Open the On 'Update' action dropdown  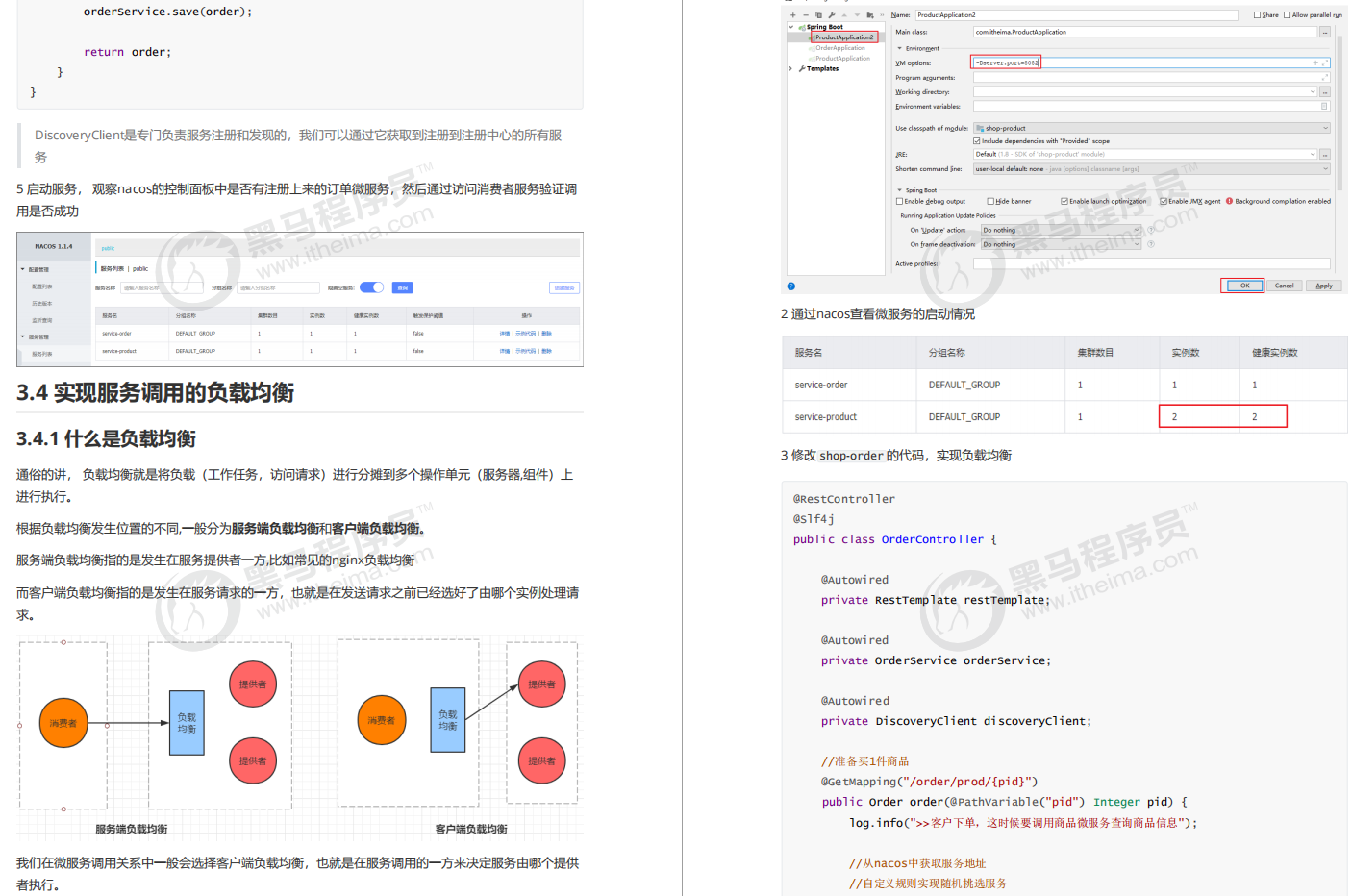1061,230
